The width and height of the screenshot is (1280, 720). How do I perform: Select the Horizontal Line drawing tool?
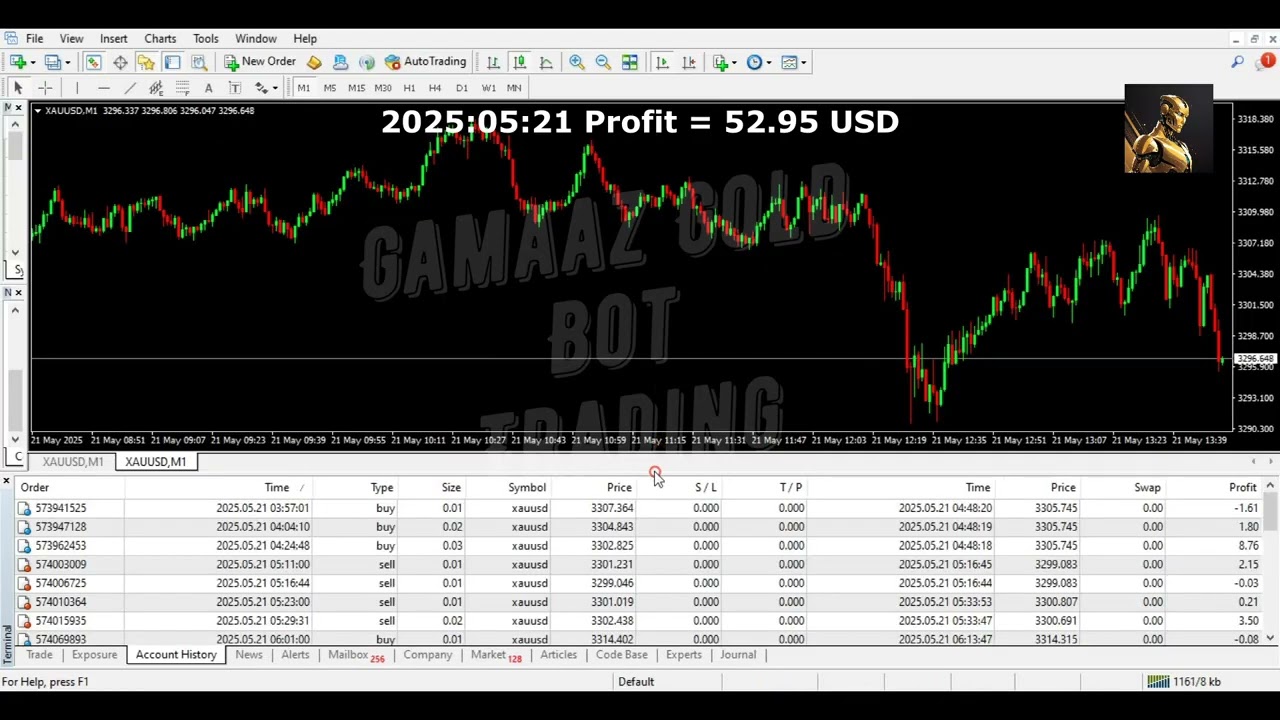tap(103, 88)
